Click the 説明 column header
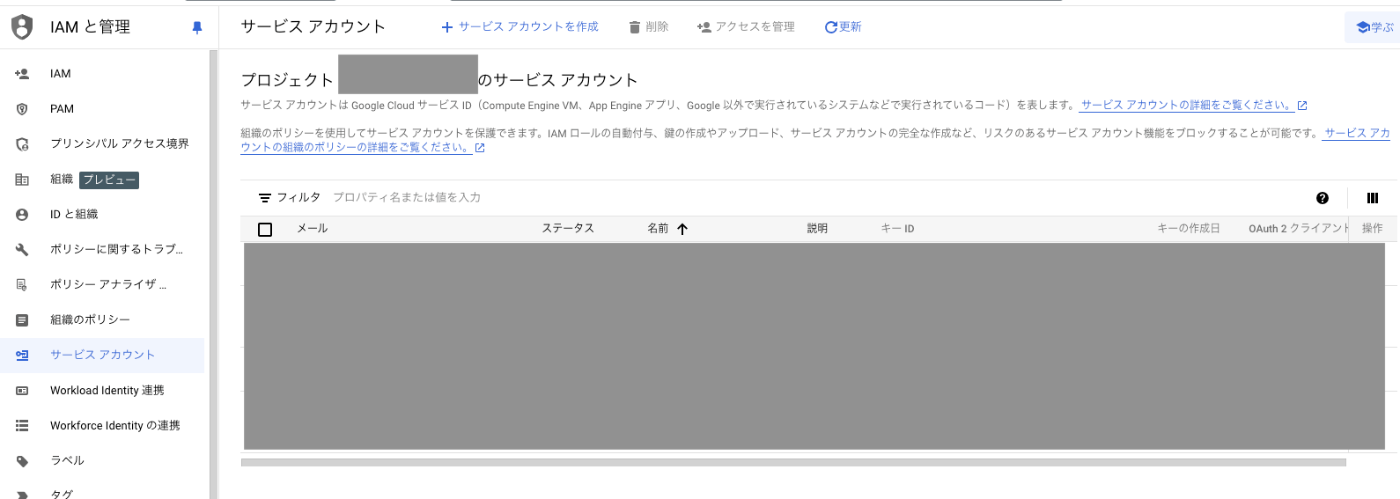The image size is (1400, 499). click(x=818, y=229)
